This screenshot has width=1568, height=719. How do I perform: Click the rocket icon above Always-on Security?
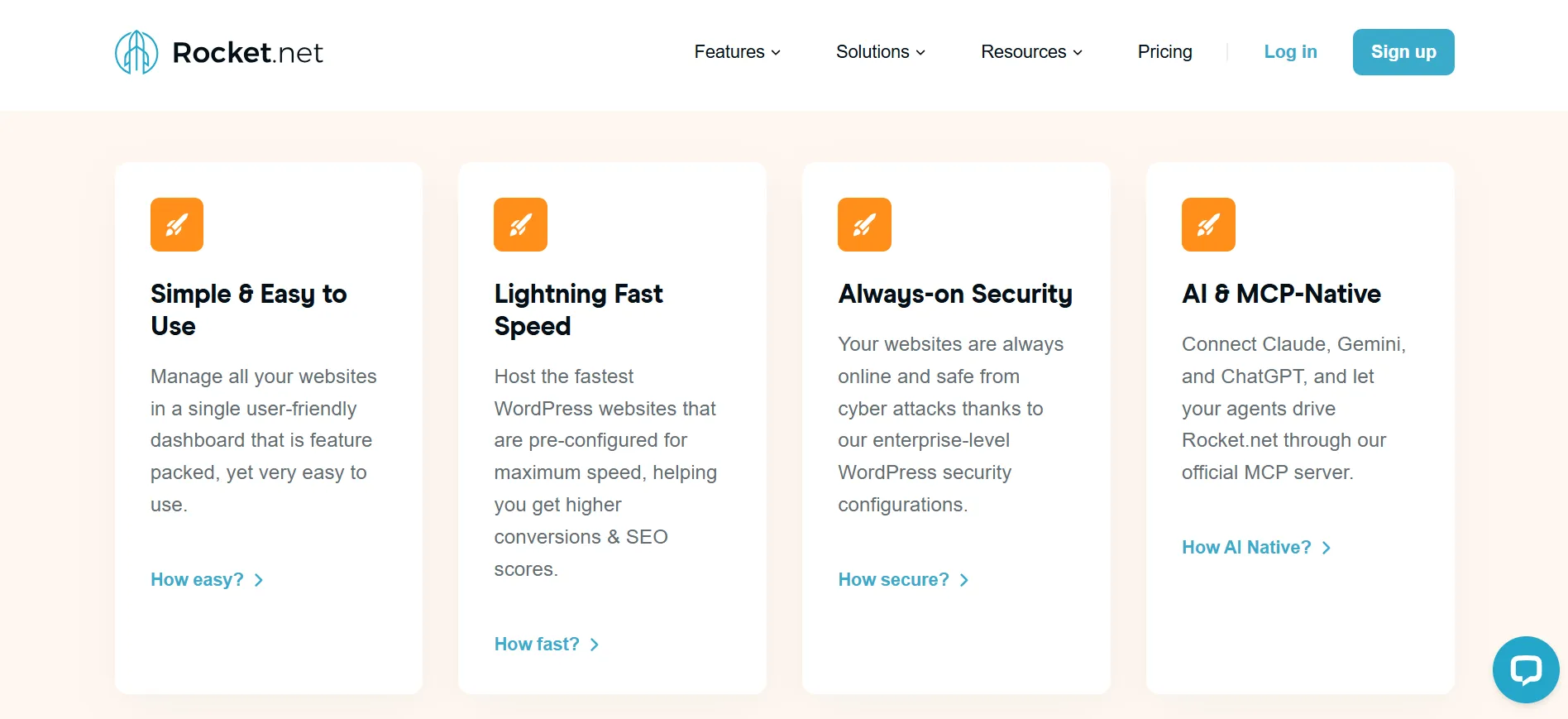[864, 224]
